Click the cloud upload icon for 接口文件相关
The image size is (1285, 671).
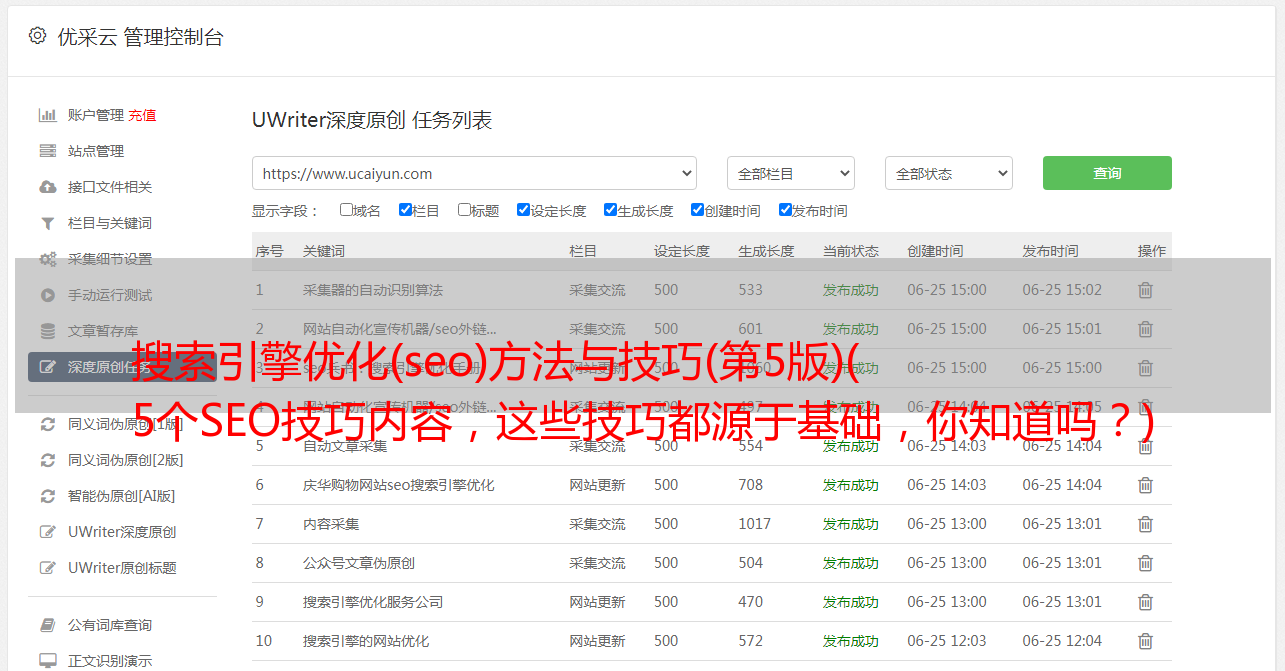click(x=47, y=187)
